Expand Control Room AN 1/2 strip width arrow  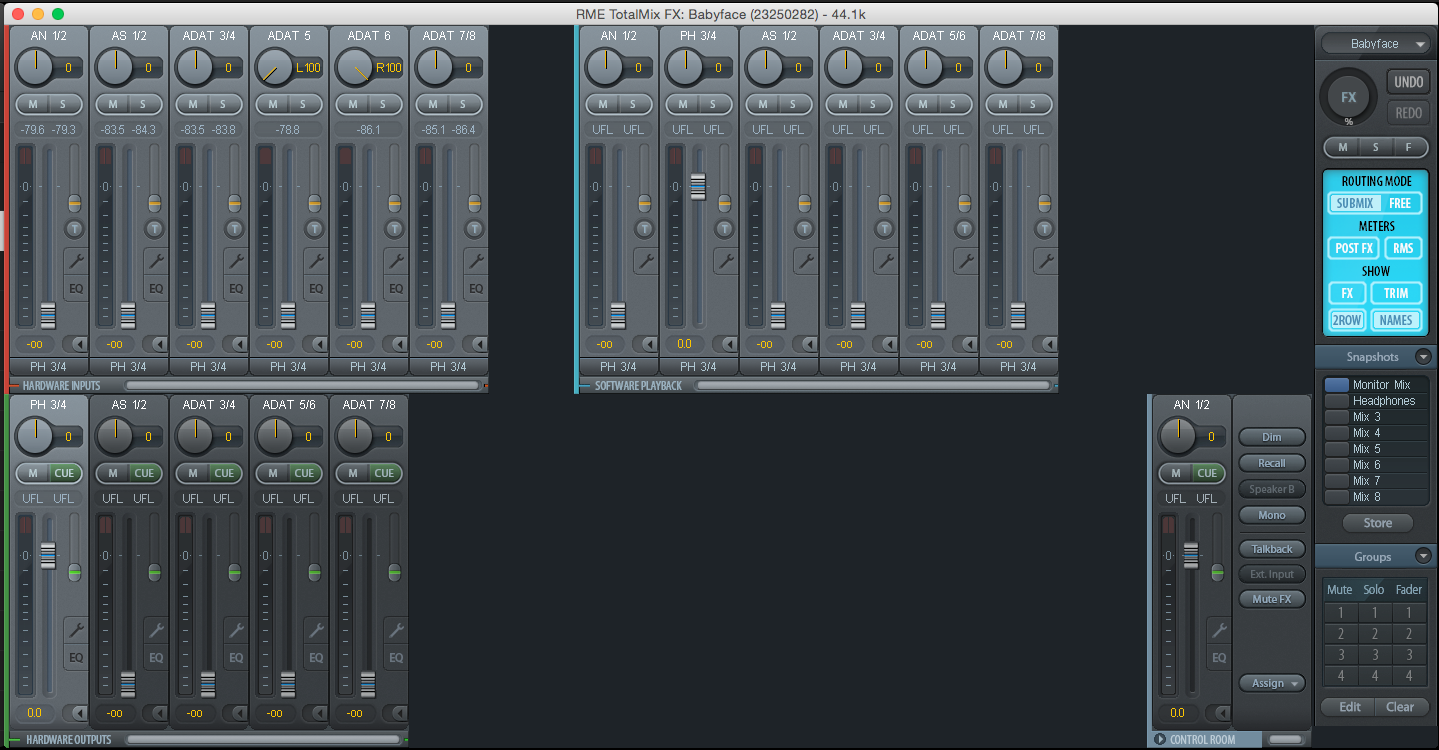(x=1219, y=713)
